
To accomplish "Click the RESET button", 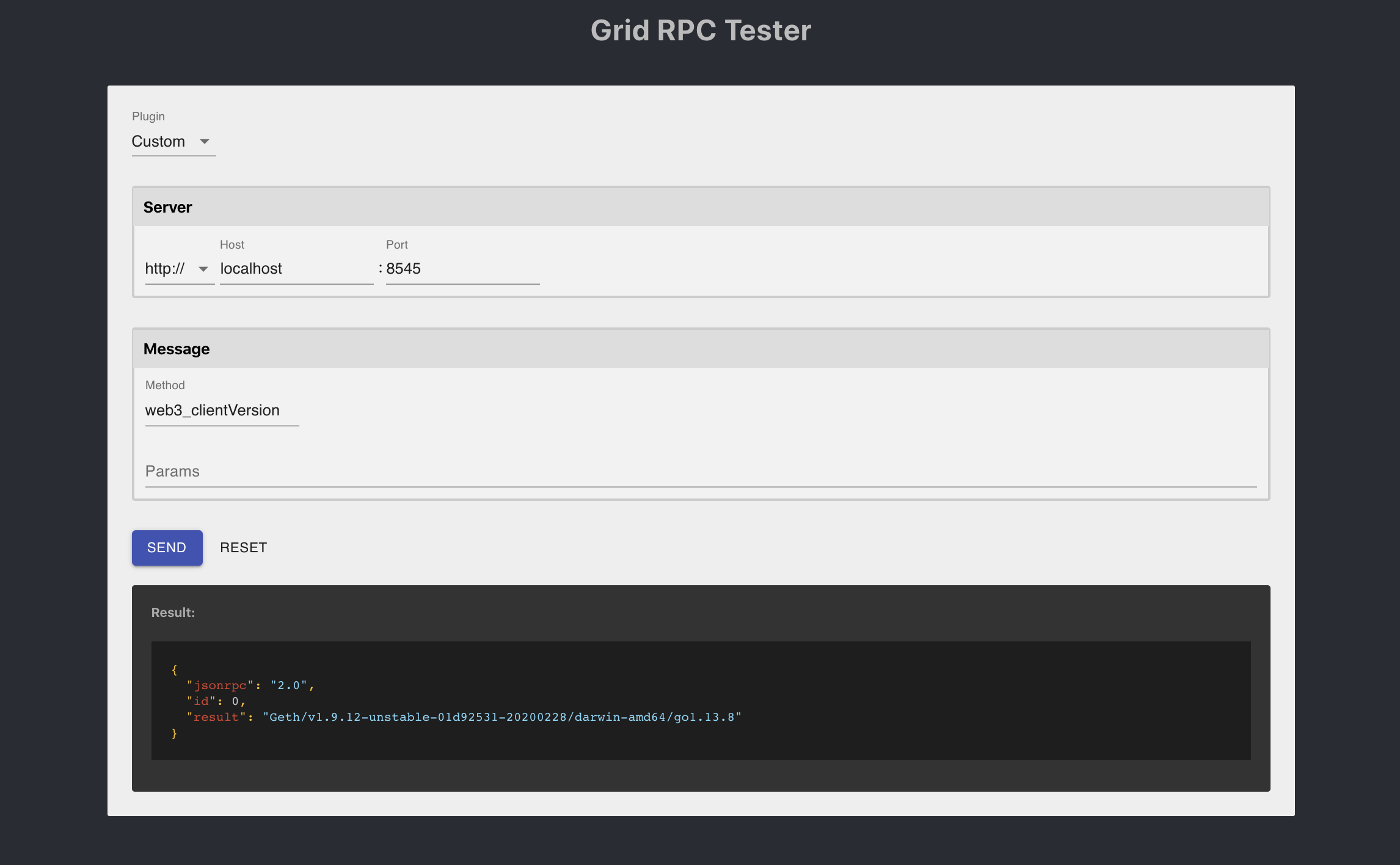I will (243, 548).
